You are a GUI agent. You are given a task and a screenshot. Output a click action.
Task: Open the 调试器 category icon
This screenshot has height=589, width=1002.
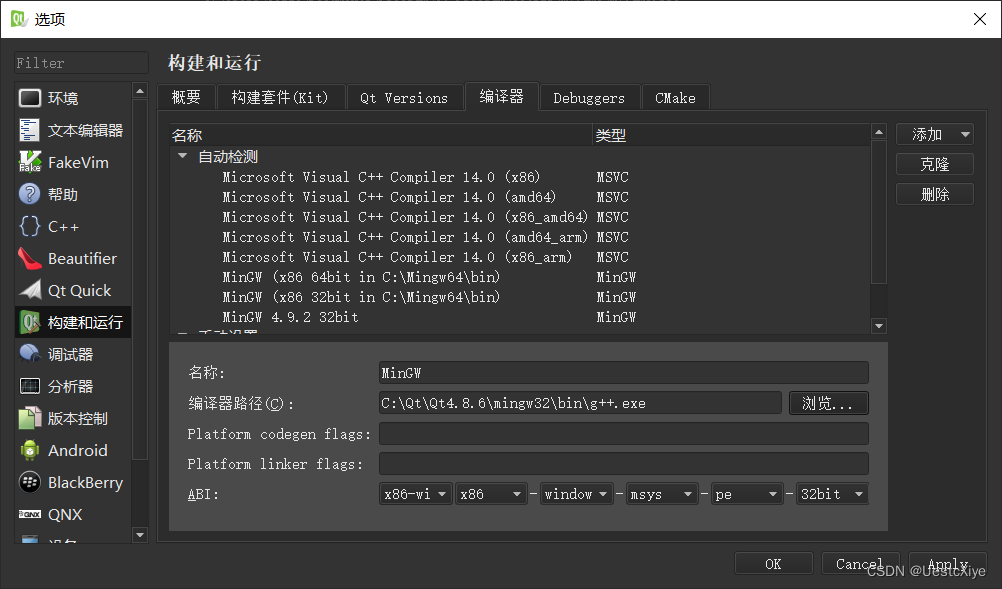pos(29,354)
